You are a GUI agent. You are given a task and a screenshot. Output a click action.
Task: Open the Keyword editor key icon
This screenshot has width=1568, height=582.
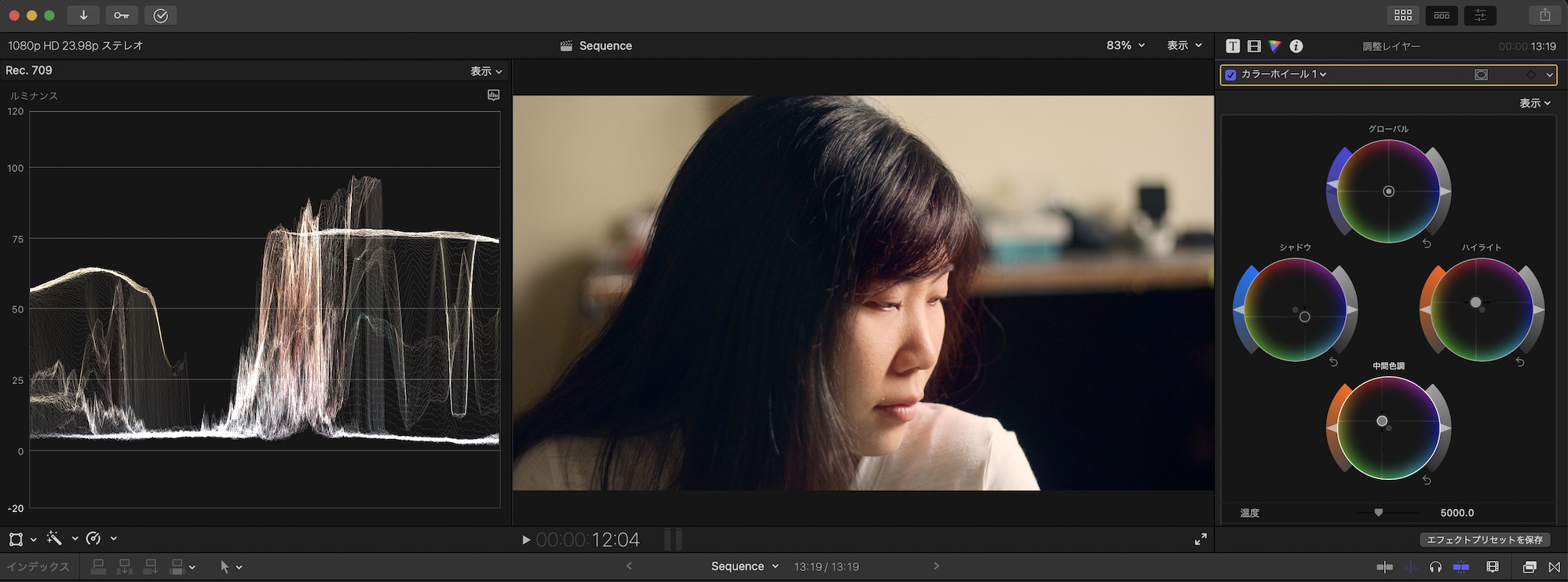pyautogui.click(x=122, y=16)
